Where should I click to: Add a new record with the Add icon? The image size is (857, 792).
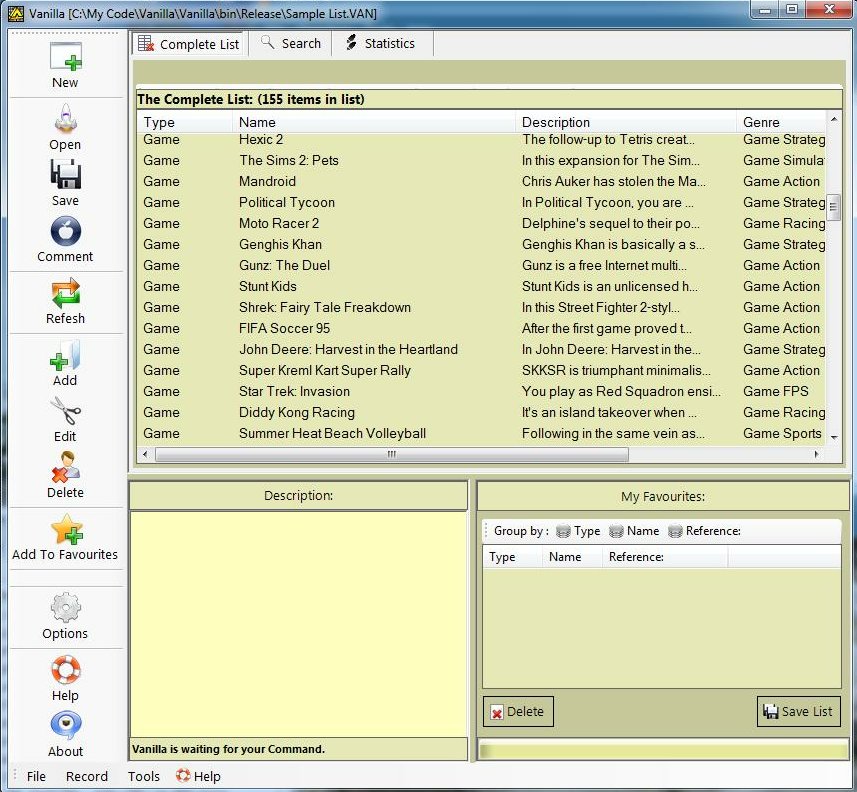tap(65, 356)
